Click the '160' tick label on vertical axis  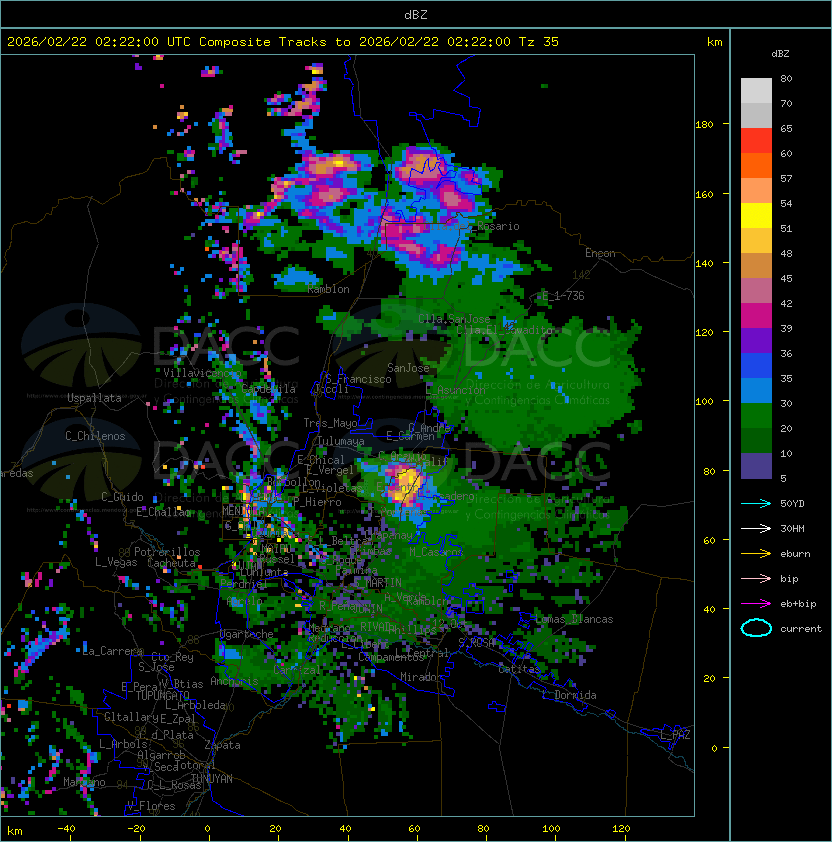pyautogui.click(x=704, y=194)
